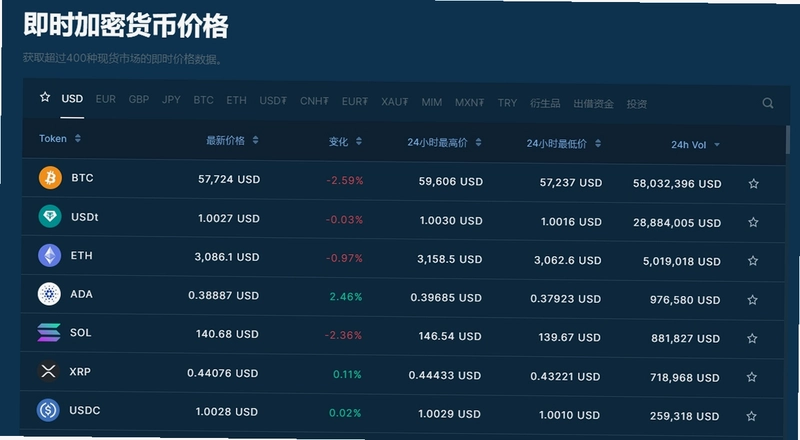Show favorites via star tab icon

pyautogui.click(x=45, y=97)
